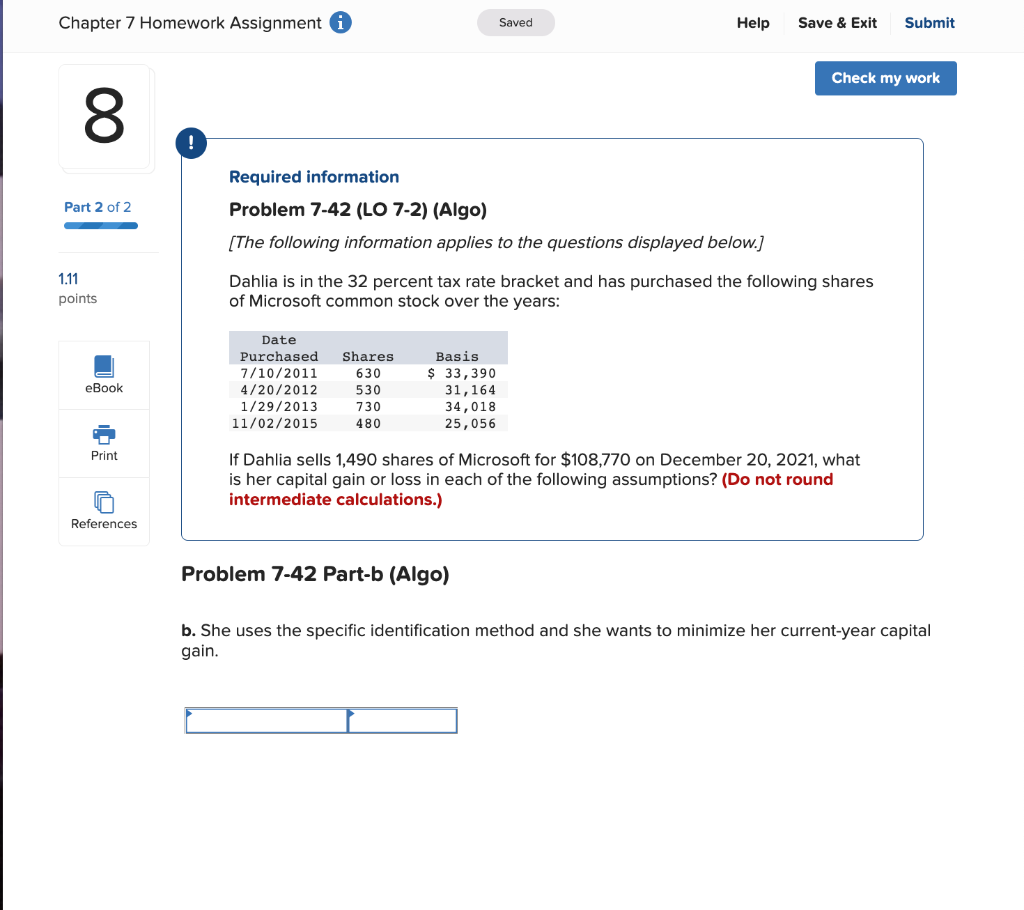Click the Part 2 of 2 progress bar
Screen dimensions: 1024x910
(x=100, y=226)
